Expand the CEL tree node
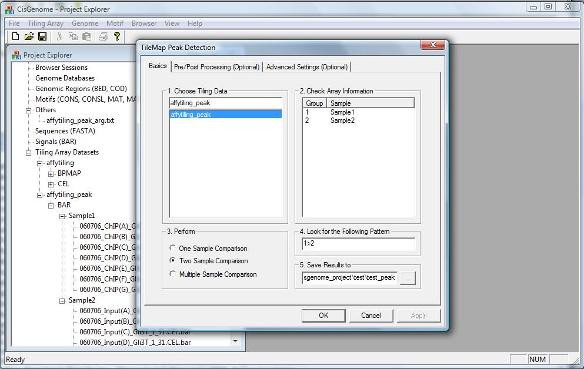 coord(51,184)
